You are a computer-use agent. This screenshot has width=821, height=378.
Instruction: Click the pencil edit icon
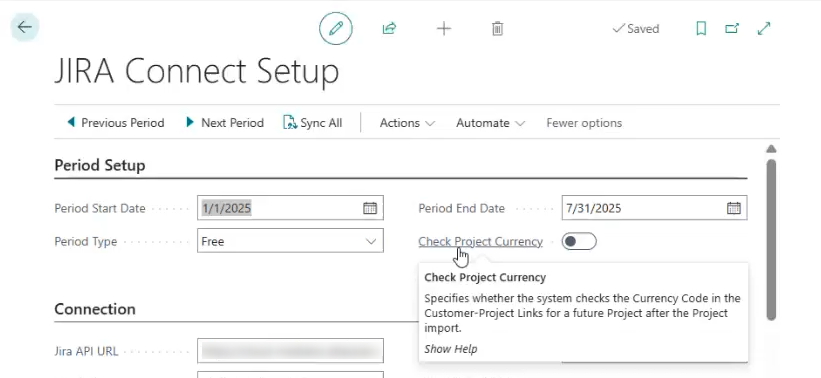pos(336,28)
